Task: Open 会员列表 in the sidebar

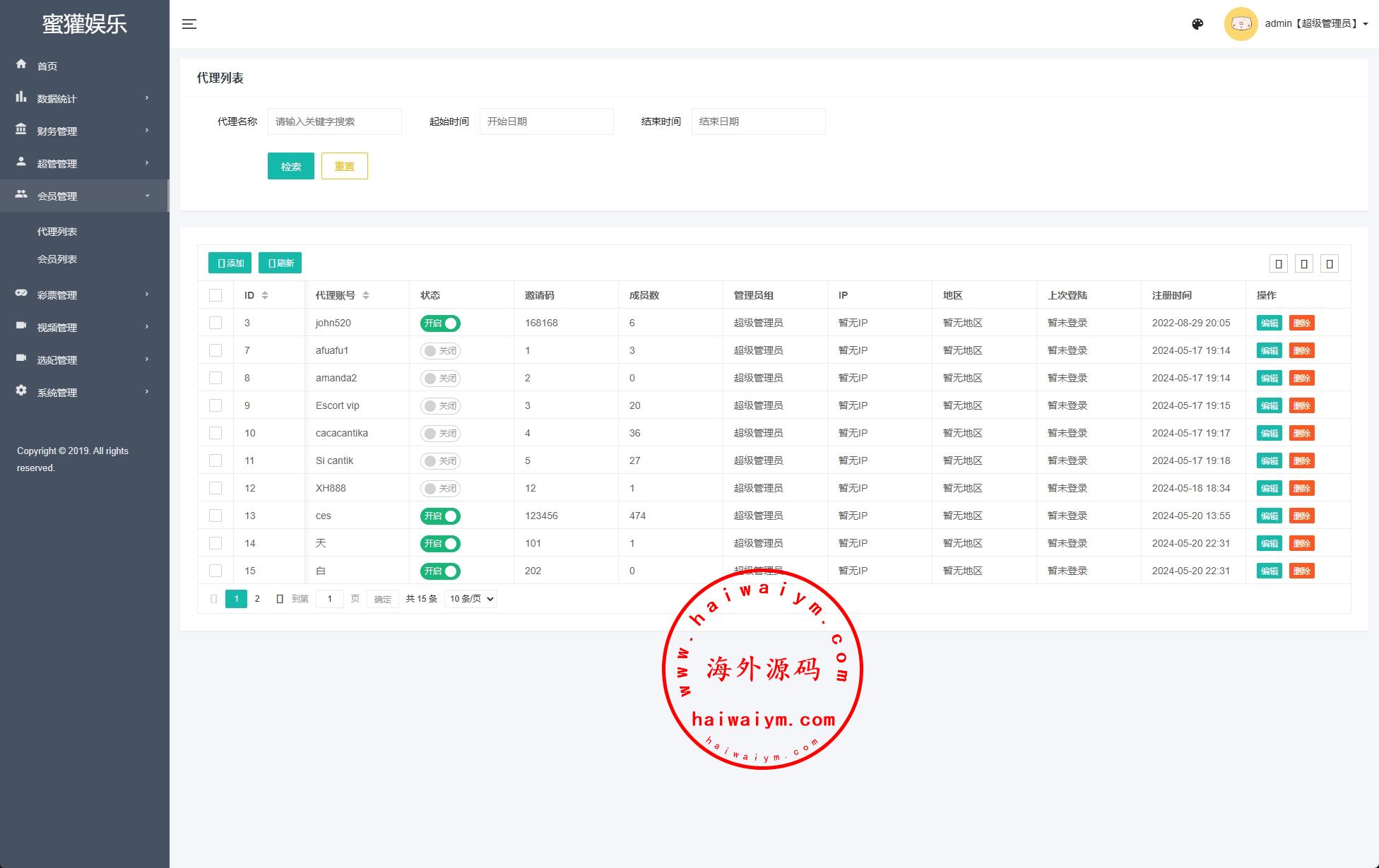Action: (x=57, y=259)
